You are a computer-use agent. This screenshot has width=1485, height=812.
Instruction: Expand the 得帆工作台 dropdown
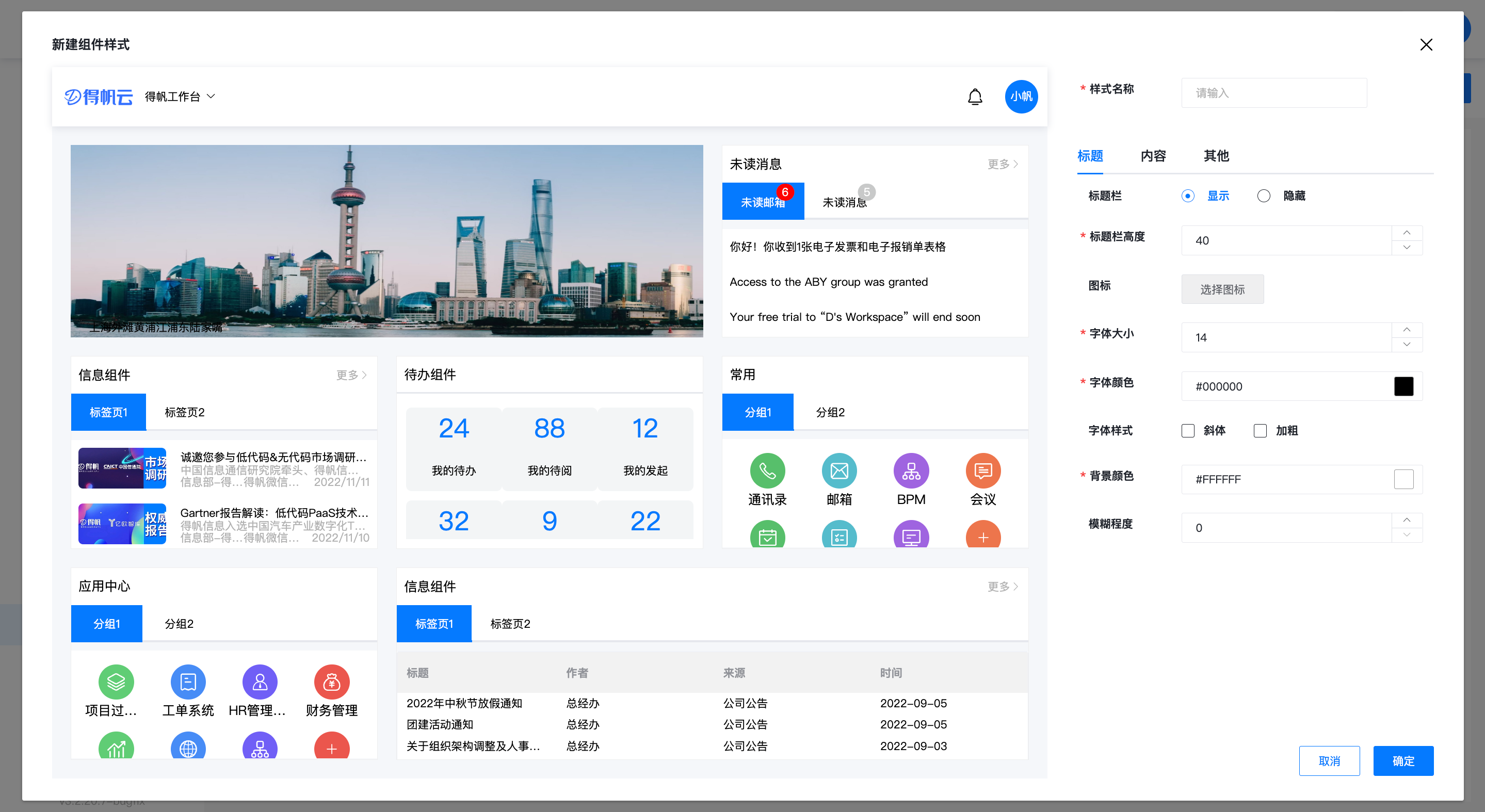[x=180, y=96]
